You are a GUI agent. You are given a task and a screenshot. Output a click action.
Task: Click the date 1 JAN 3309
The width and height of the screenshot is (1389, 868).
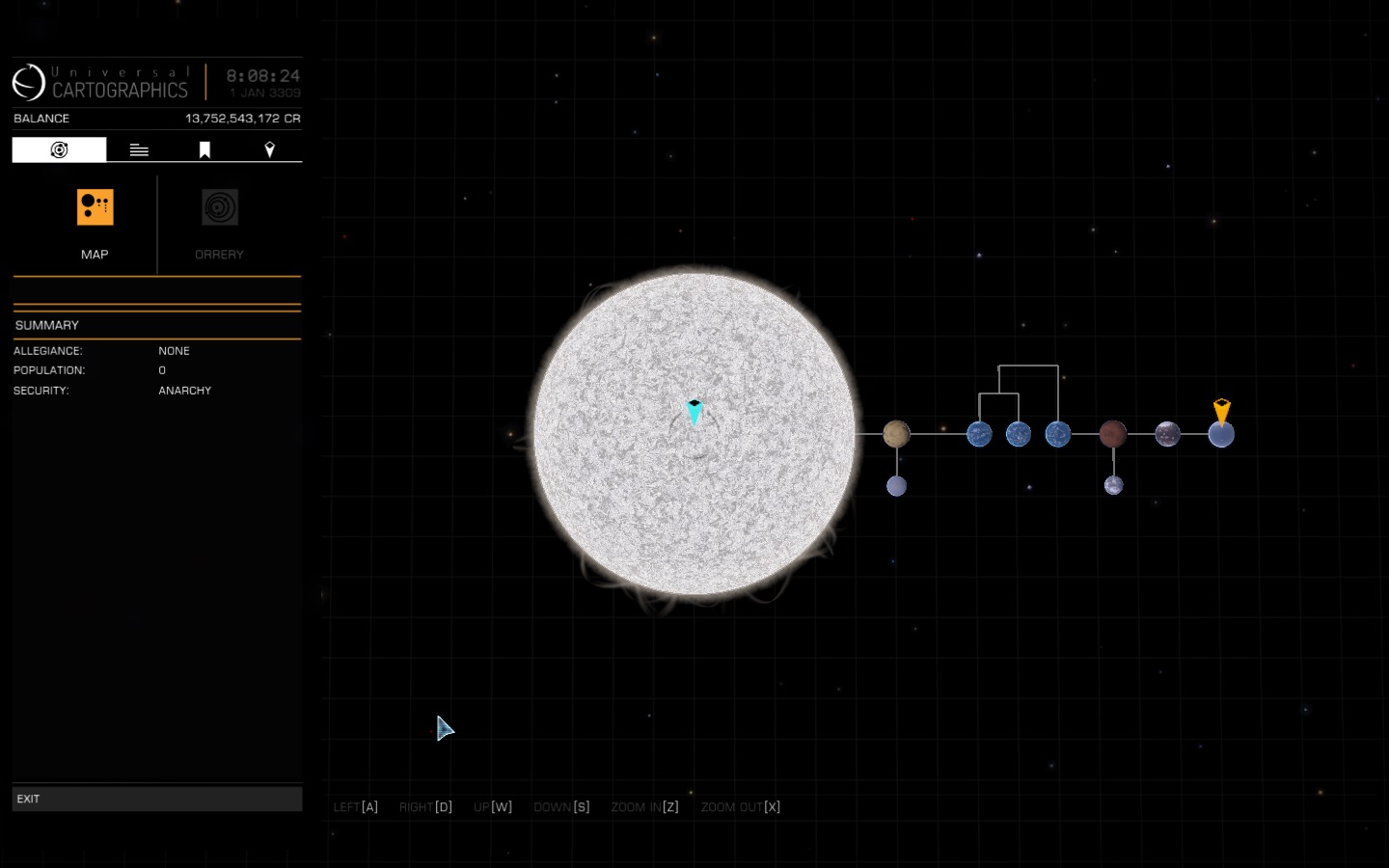[x=265, y=93]
